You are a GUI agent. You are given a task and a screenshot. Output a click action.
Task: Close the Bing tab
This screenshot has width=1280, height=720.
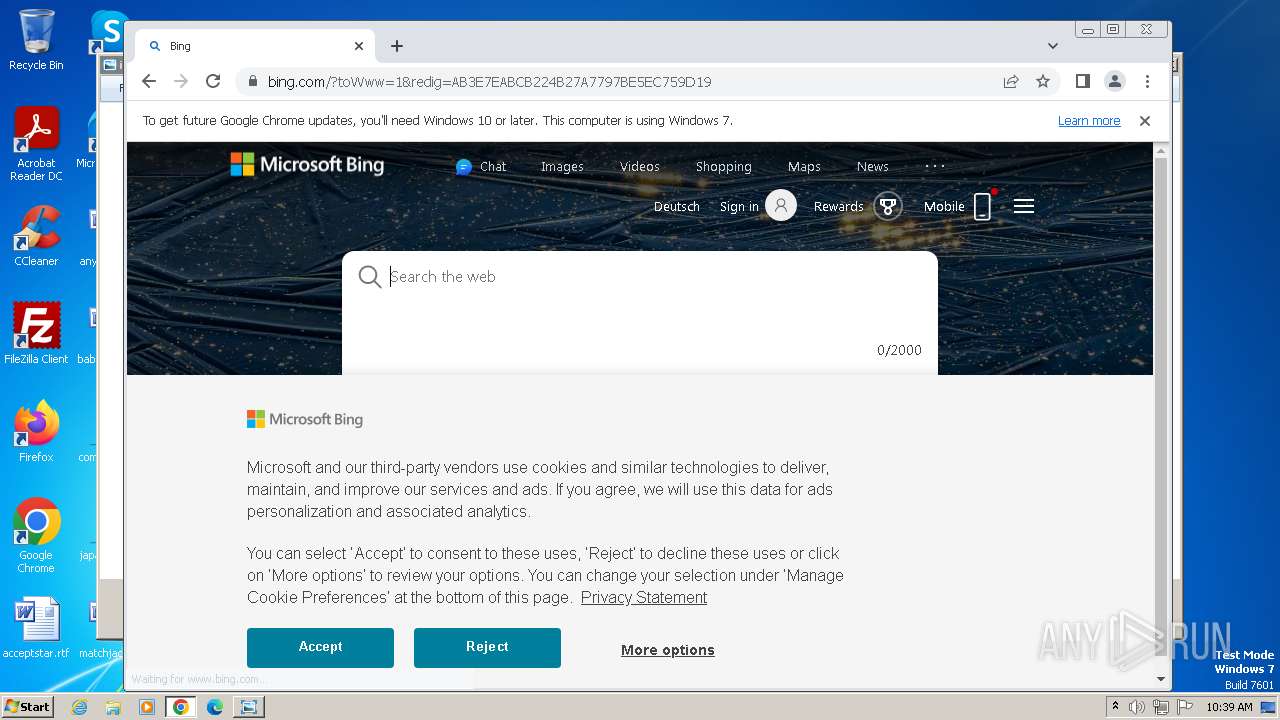pos(359,46)
